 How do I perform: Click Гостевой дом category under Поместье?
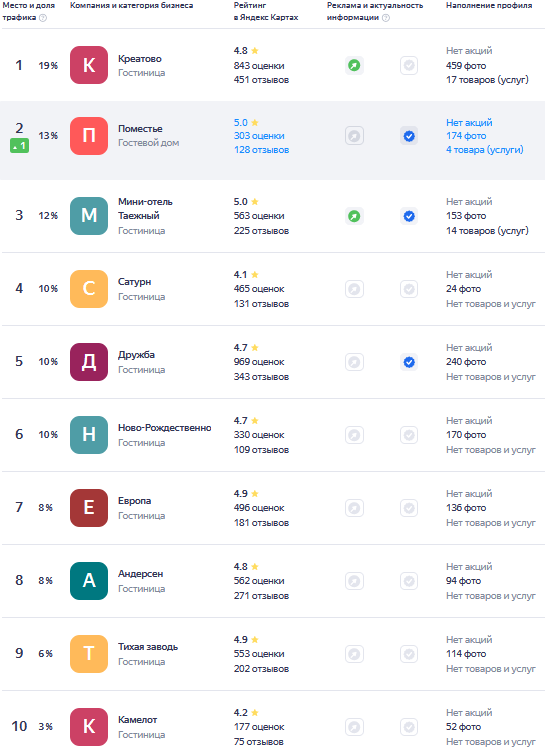(148, 143)
